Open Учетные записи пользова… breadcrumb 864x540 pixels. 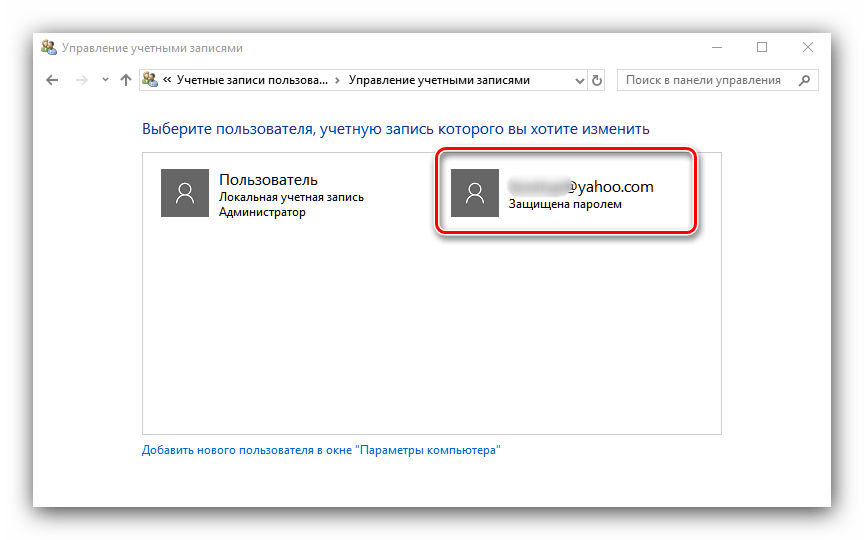(x=251, y=81)
